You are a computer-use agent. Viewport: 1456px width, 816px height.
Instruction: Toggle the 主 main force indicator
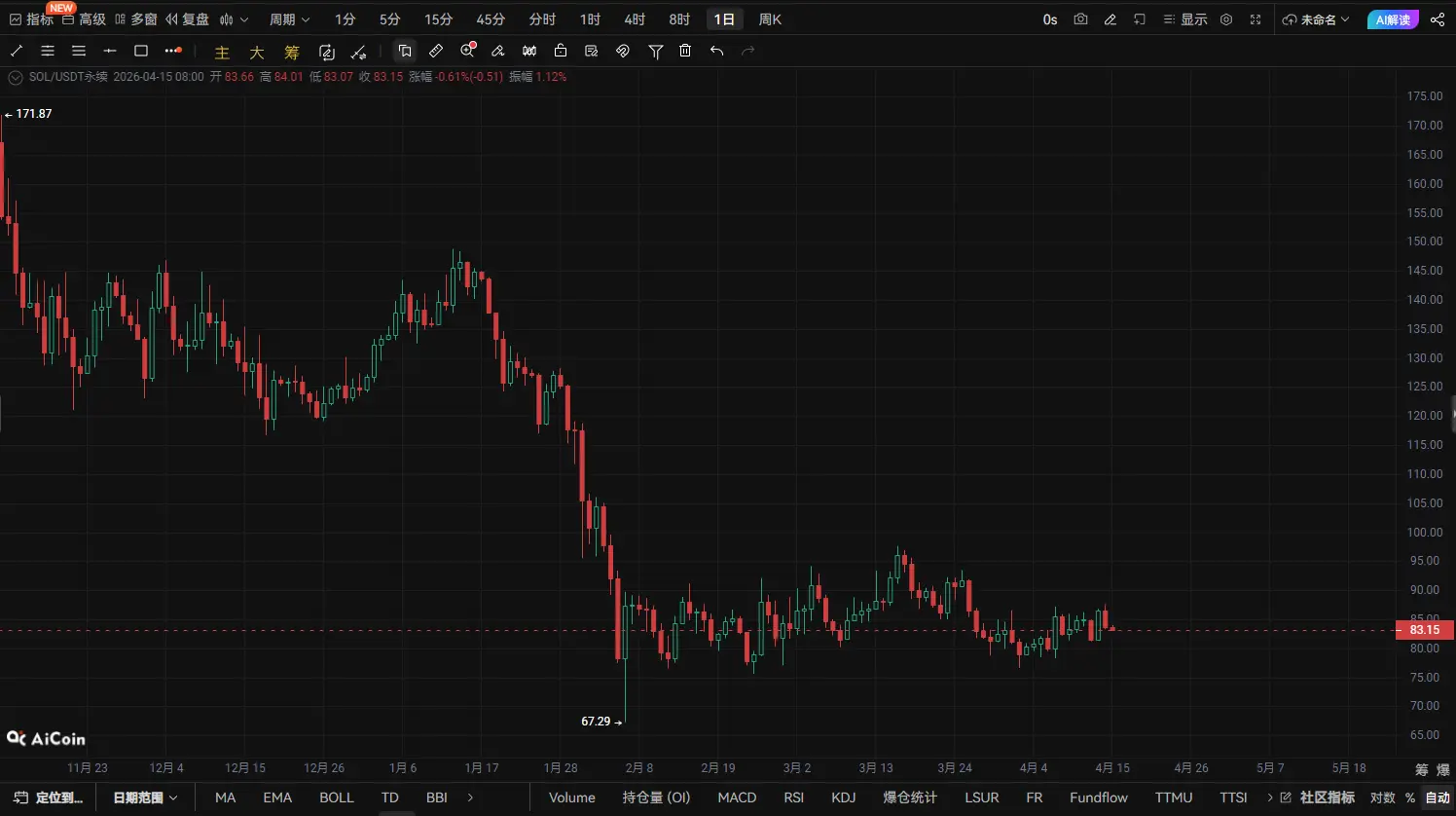[222, 53]
